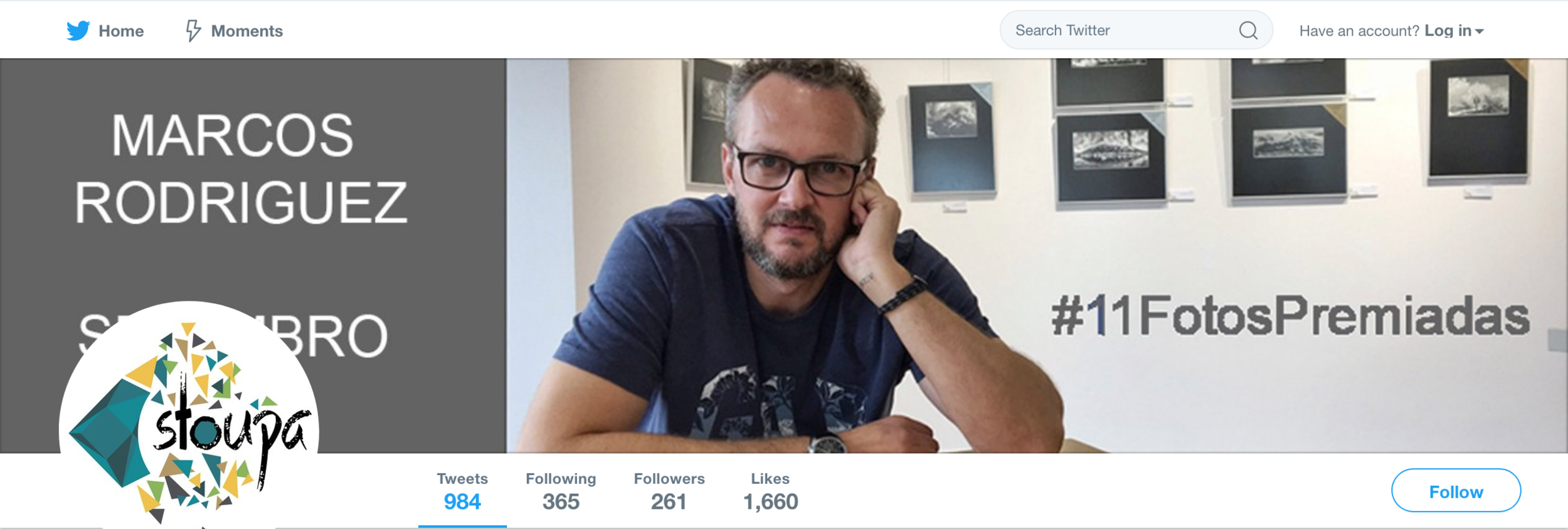Select the Tweets tab showing 984
This screenshot has width=1568, height=529.
point(462,491)
